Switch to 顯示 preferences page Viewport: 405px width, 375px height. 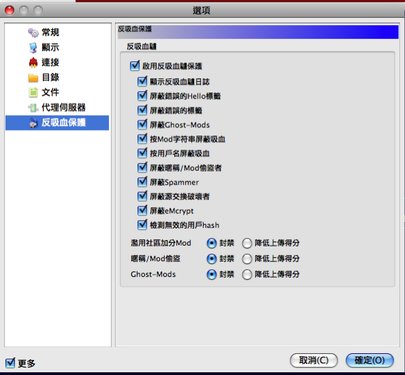point(50,47)
